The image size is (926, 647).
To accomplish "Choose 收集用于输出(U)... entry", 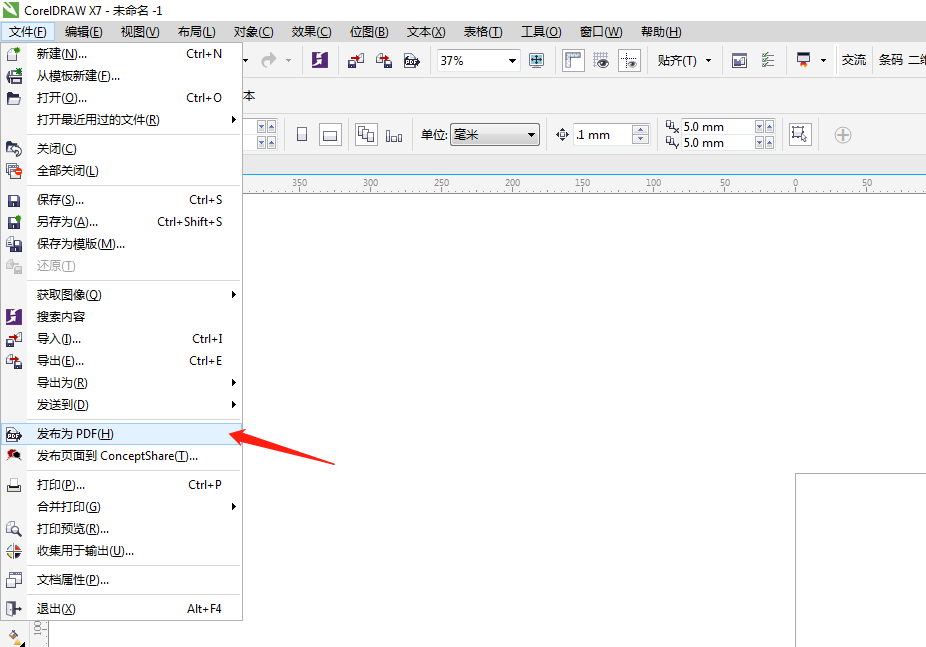I will 122,551.
